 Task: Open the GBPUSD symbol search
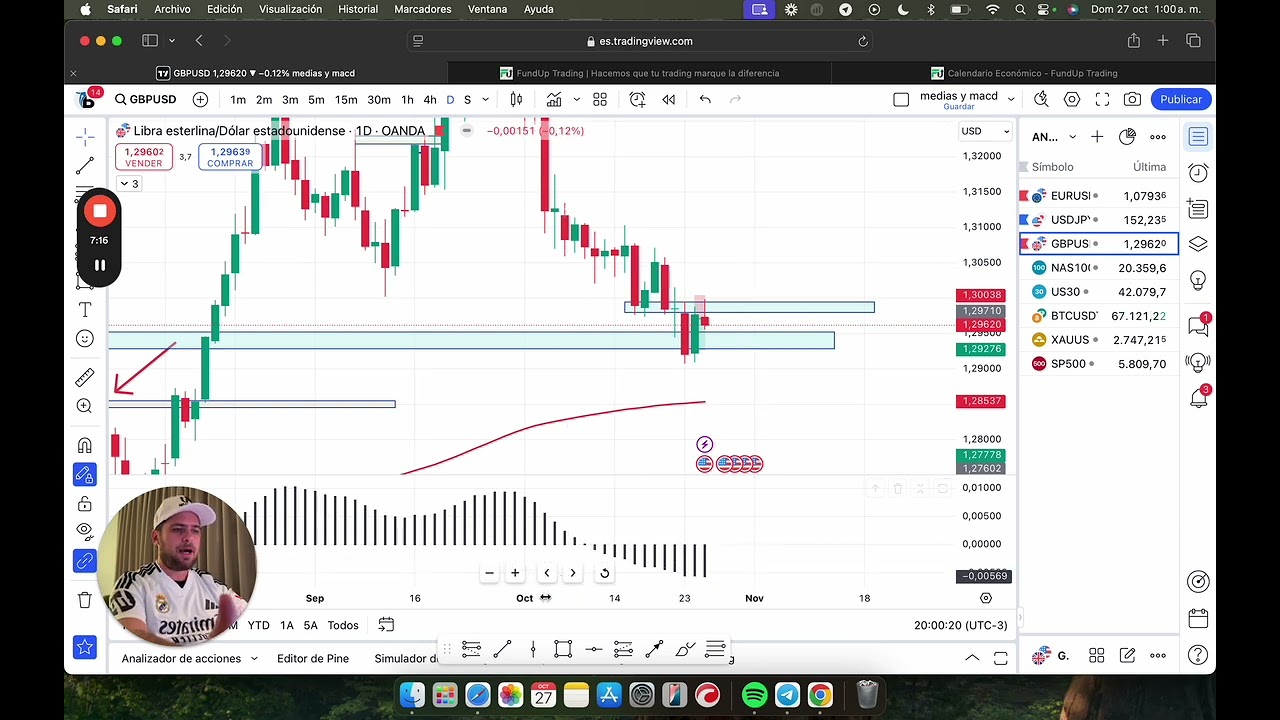point(146,99)
